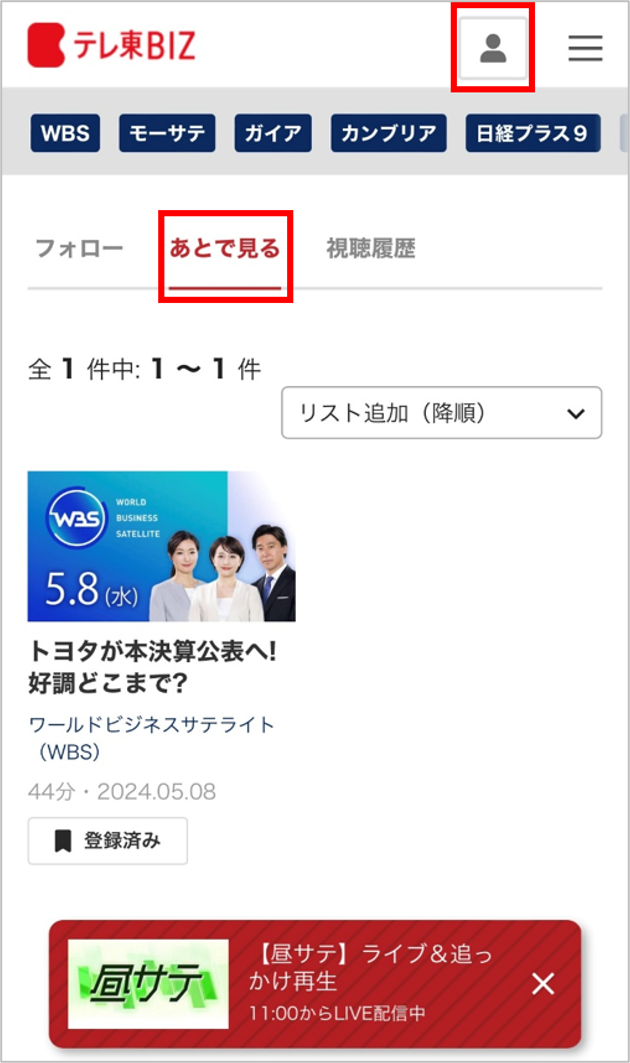Select the 日経プラス9 program chip

click(532, 133)
